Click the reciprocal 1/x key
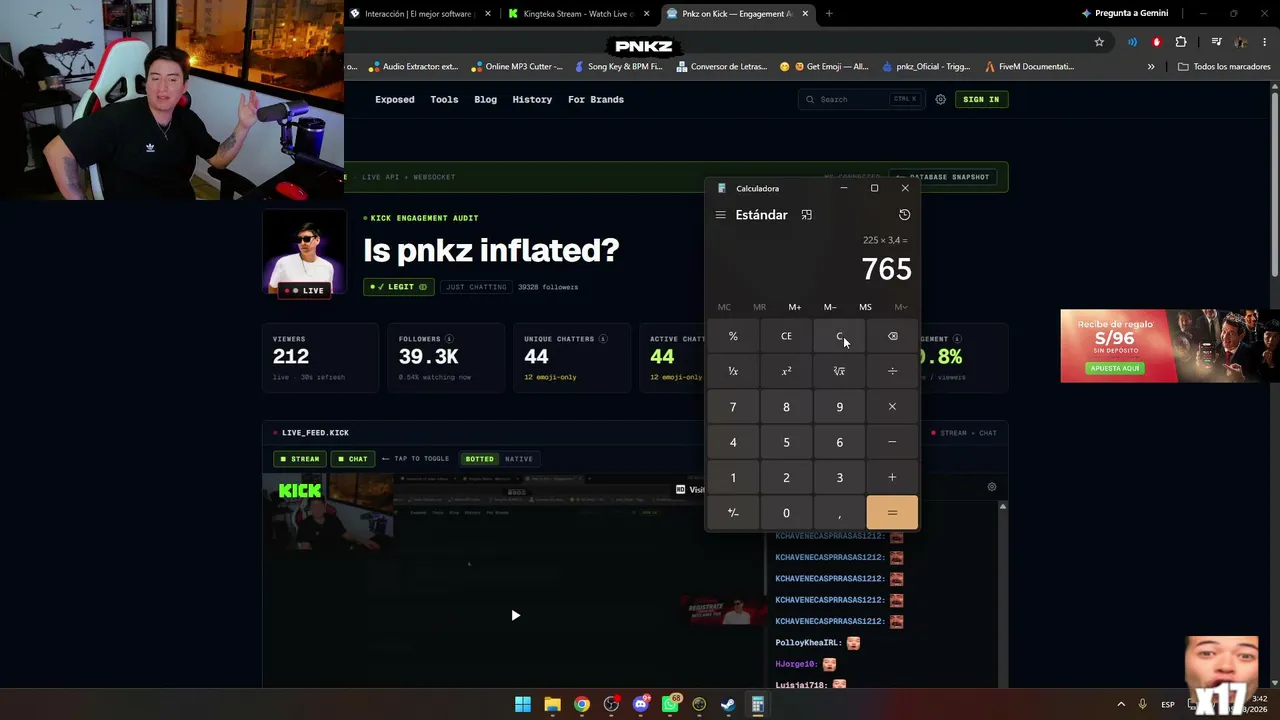The width and height of the screenshot is (1280, 720). 733,371
